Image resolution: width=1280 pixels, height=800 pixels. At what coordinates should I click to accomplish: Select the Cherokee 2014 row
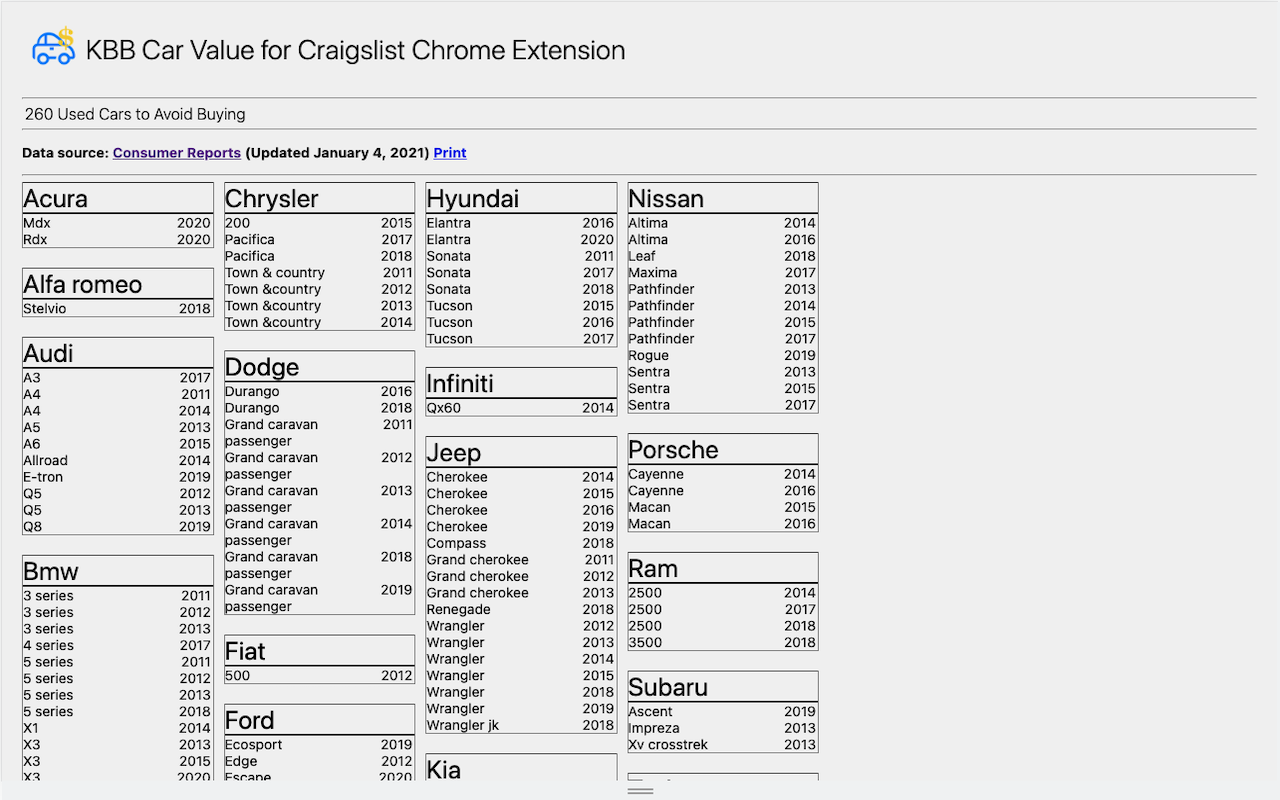pos(522,477)
